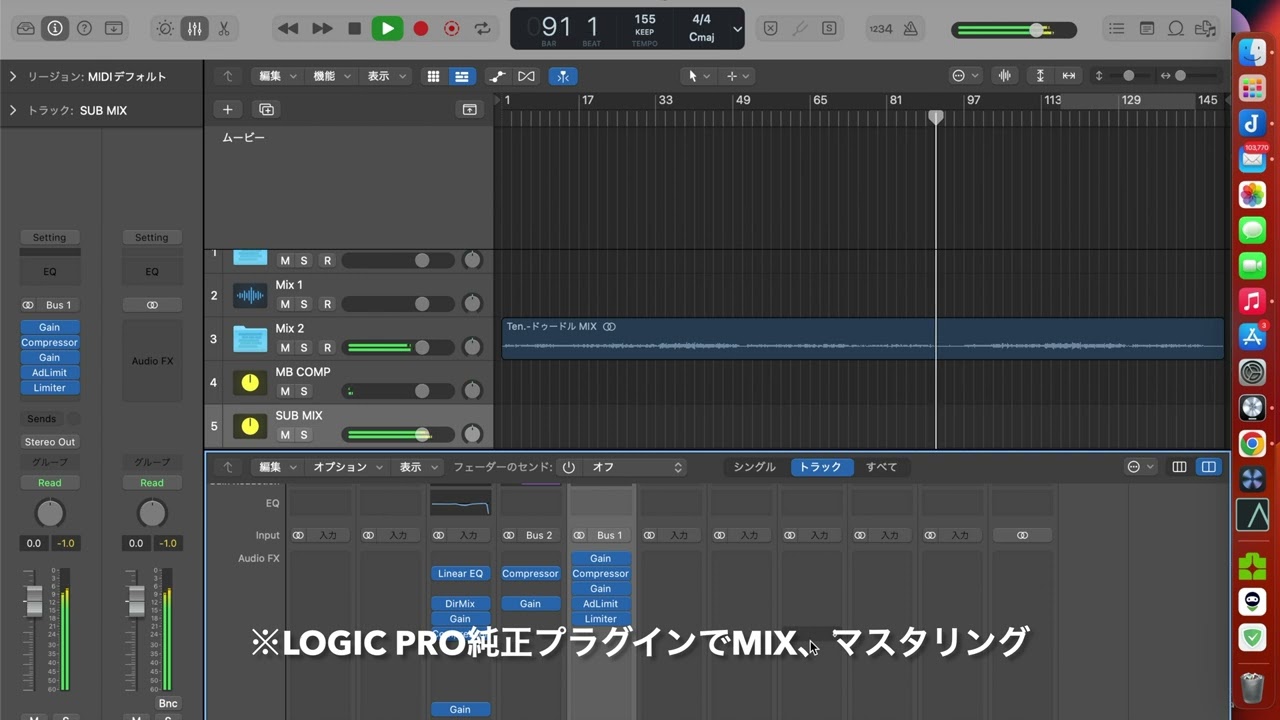Select the シングル mixer tab

(x=754, y=467)
